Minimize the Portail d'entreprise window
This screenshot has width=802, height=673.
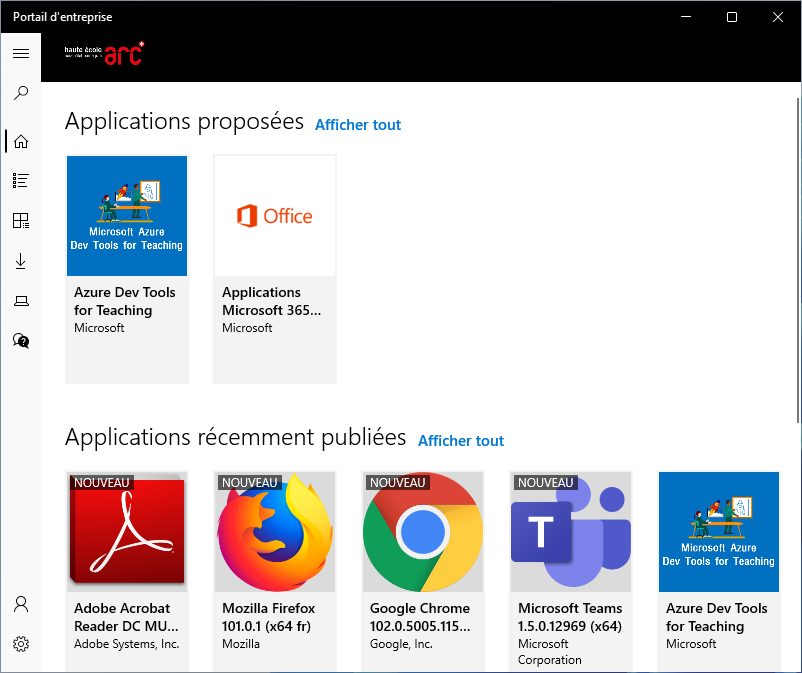686,17
